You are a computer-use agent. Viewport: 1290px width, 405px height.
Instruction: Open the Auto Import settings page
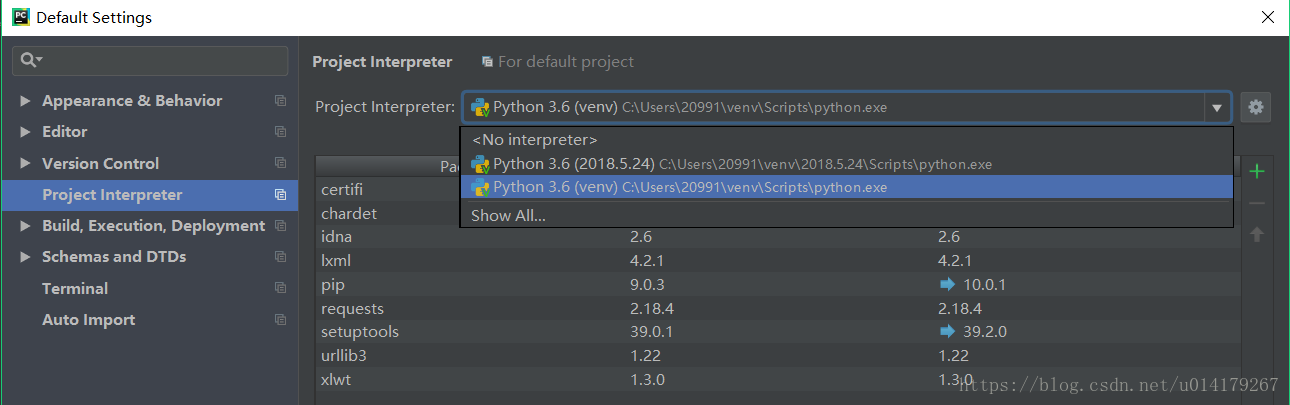(x=88, y=320)
